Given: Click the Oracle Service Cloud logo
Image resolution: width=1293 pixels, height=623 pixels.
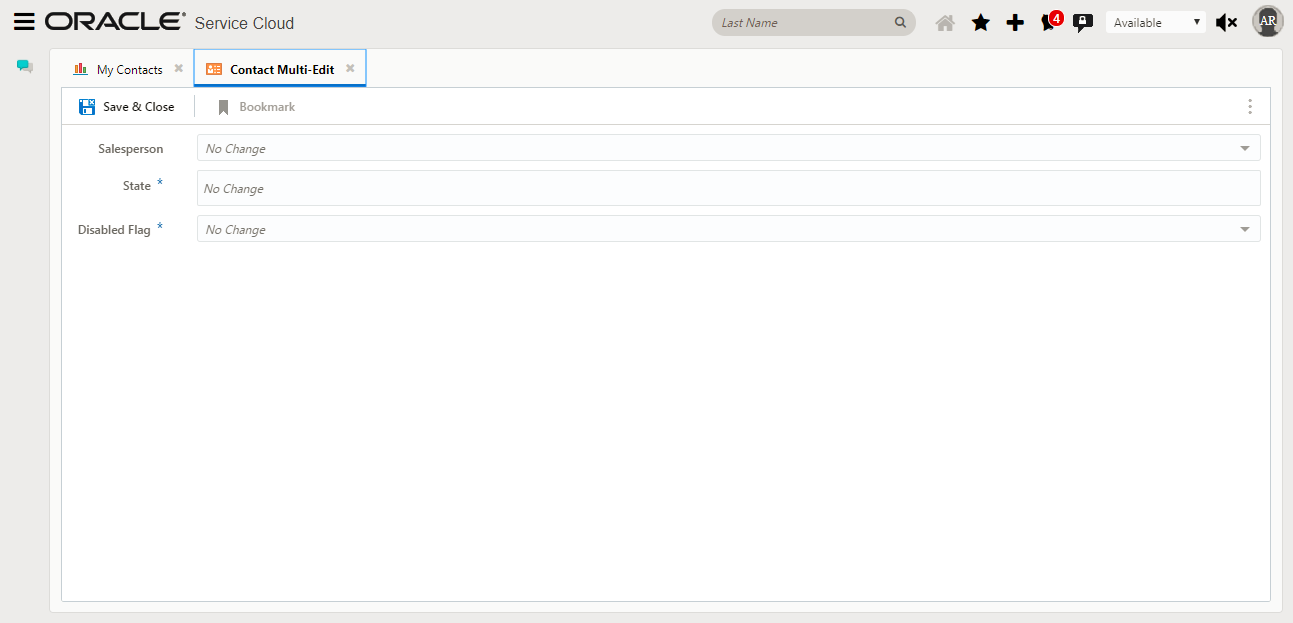Looking at the screenshot, I should [x=169, y=22].
